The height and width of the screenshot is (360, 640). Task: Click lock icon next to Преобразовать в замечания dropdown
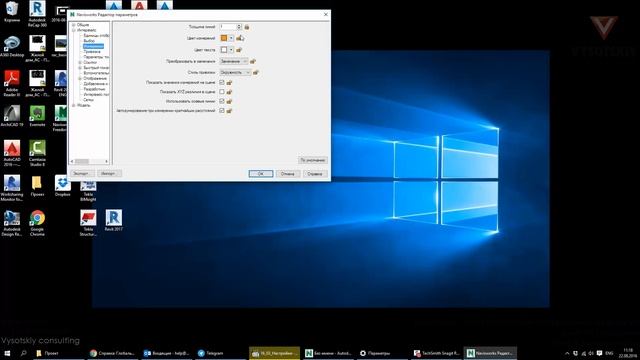[253, 61]
